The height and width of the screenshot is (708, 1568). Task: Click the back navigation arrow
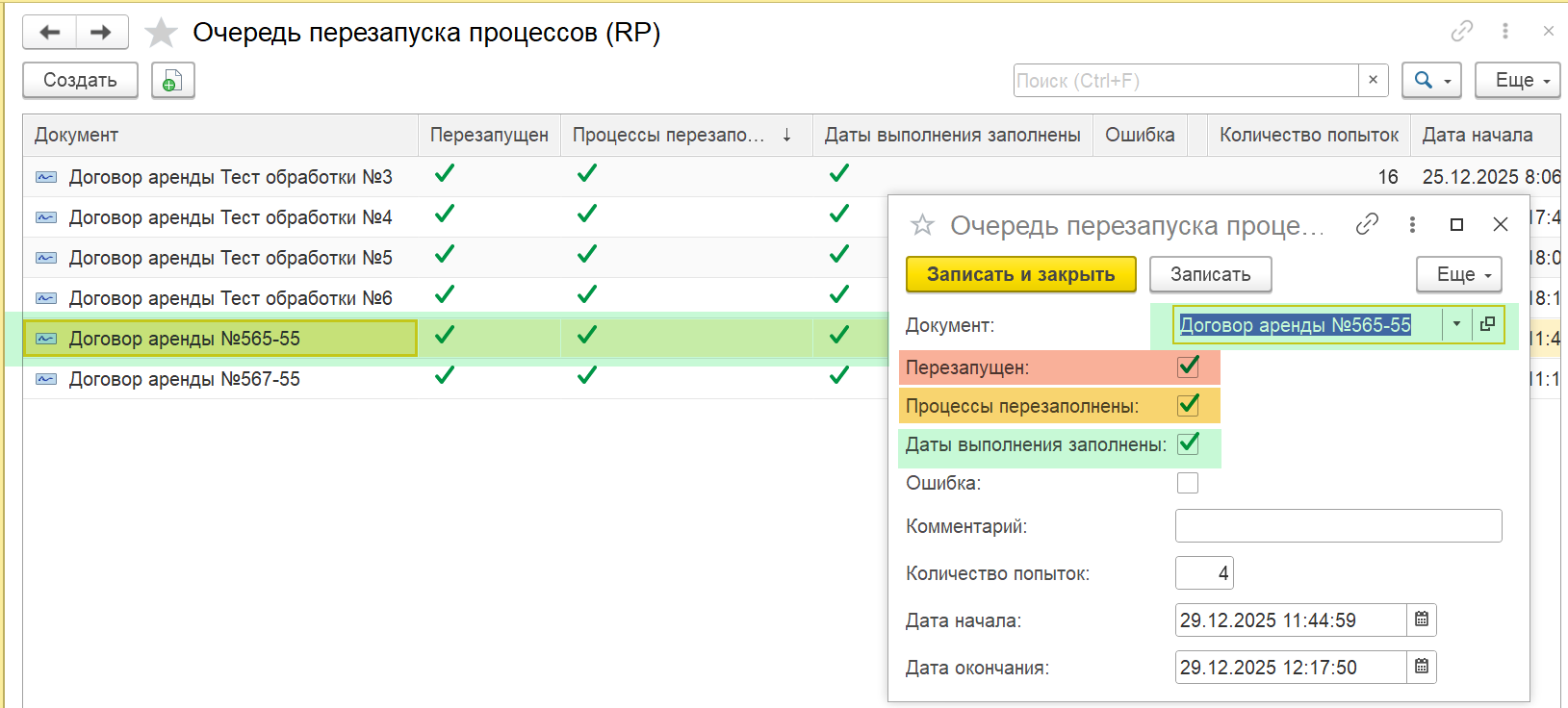[49, 33]
